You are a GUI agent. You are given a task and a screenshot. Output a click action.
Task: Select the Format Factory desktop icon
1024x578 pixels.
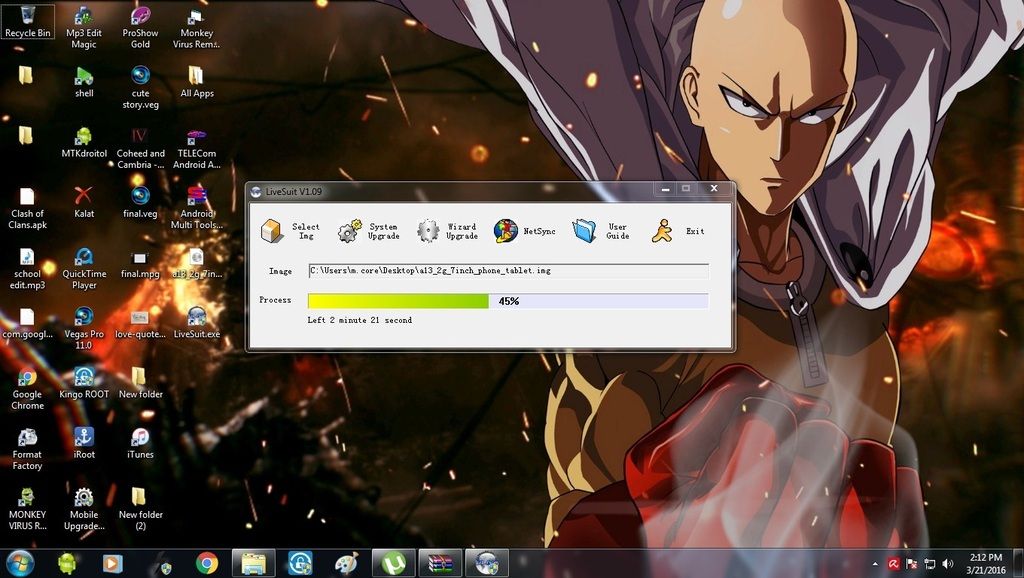coord(27,449)
